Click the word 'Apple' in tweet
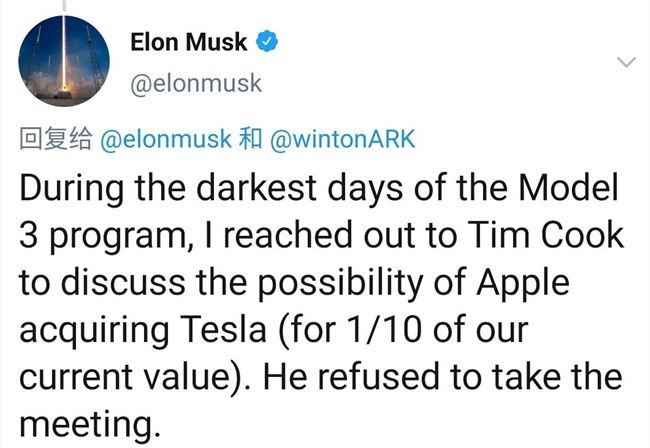 pos(523,284)
